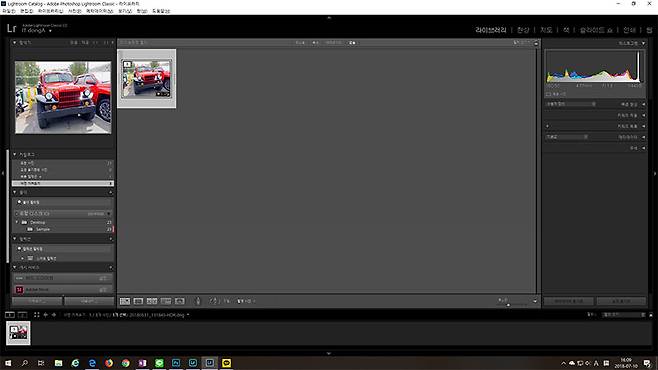Open Windows Start menu
This screenshot has height=370, width=658.
[x=8, y=363]
